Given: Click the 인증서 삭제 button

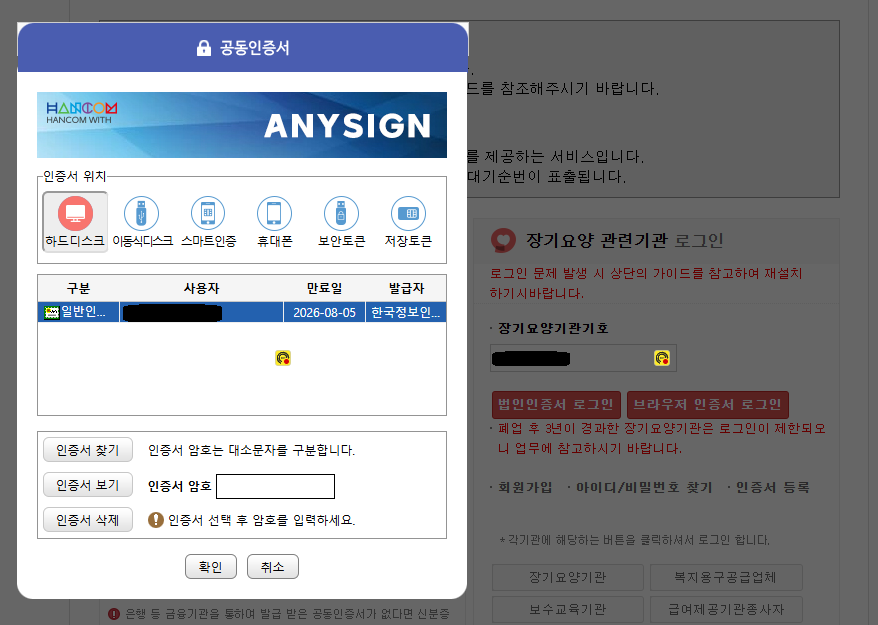Looking at the screenshot, I should [87, 520].
